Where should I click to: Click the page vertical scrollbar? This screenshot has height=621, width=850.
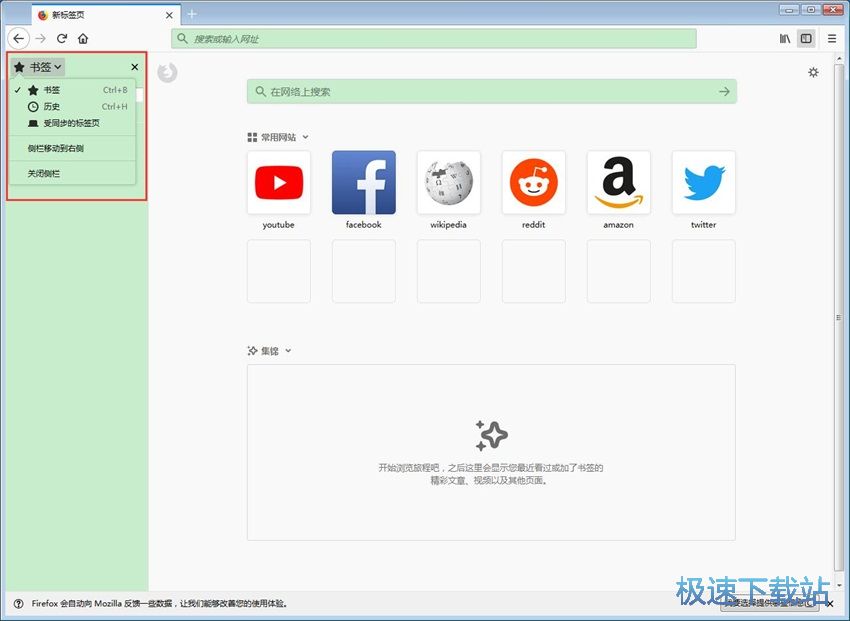(839, 318)
